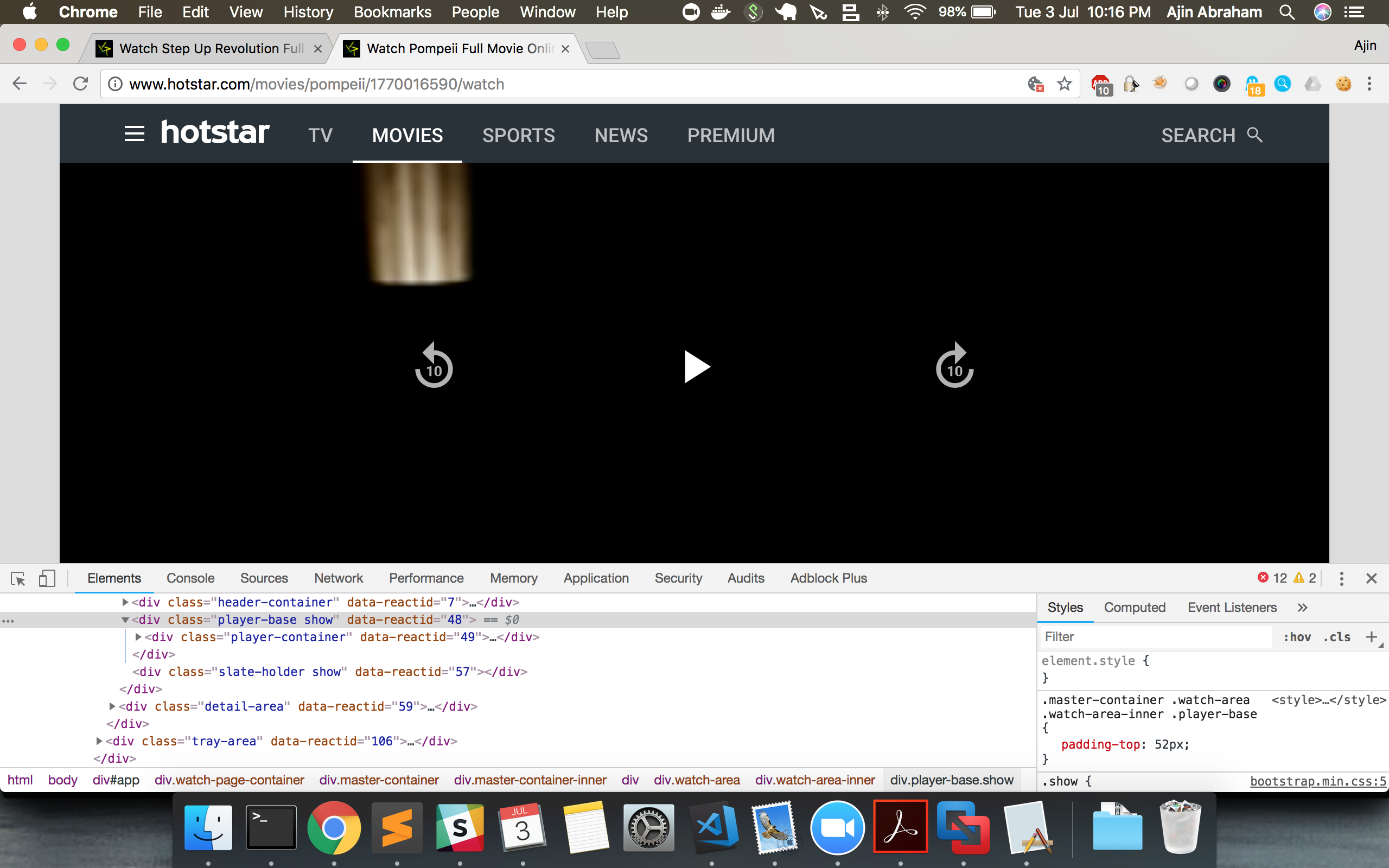Activate the inspect element picker
This screenshot has height=868, width=1389.
[x=18, y=578]
